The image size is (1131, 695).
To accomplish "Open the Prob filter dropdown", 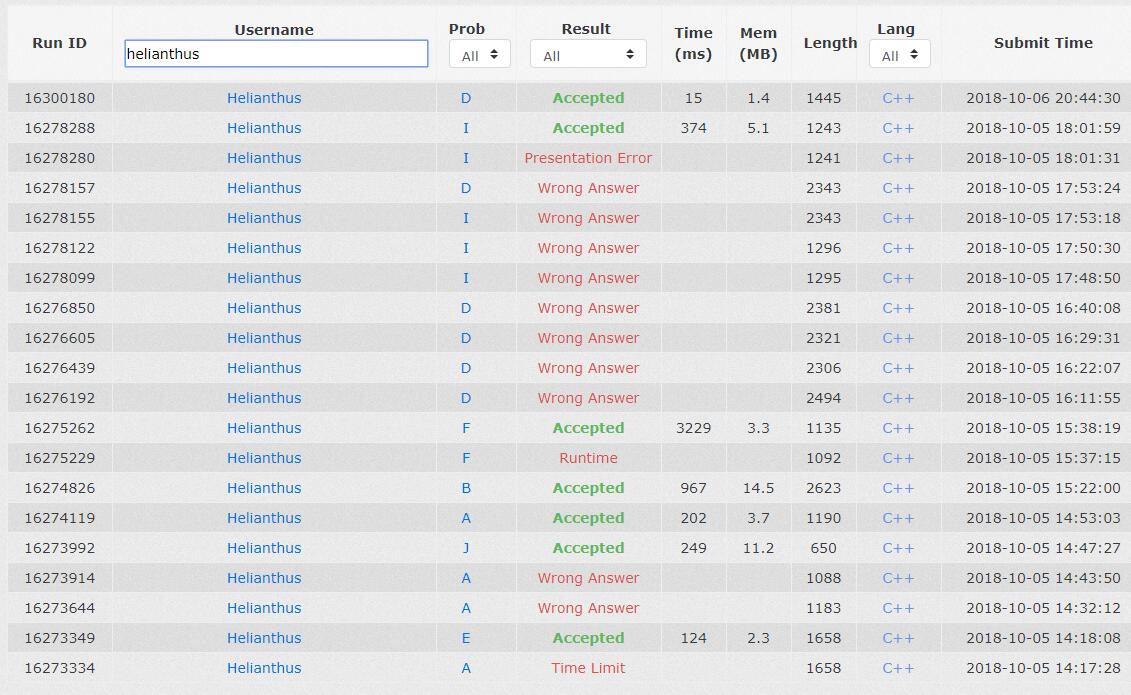I will [x=479, y=55].
